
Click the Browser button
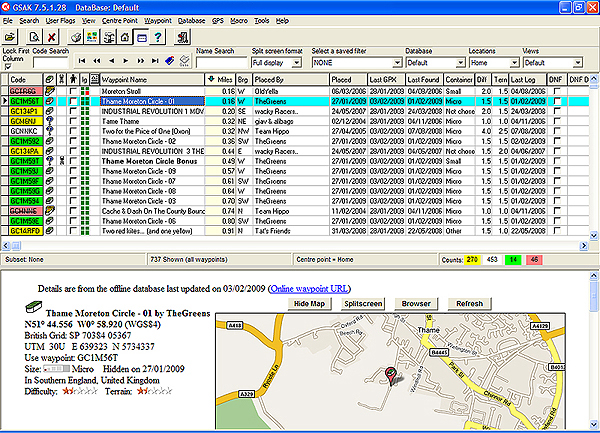(416, 304)
